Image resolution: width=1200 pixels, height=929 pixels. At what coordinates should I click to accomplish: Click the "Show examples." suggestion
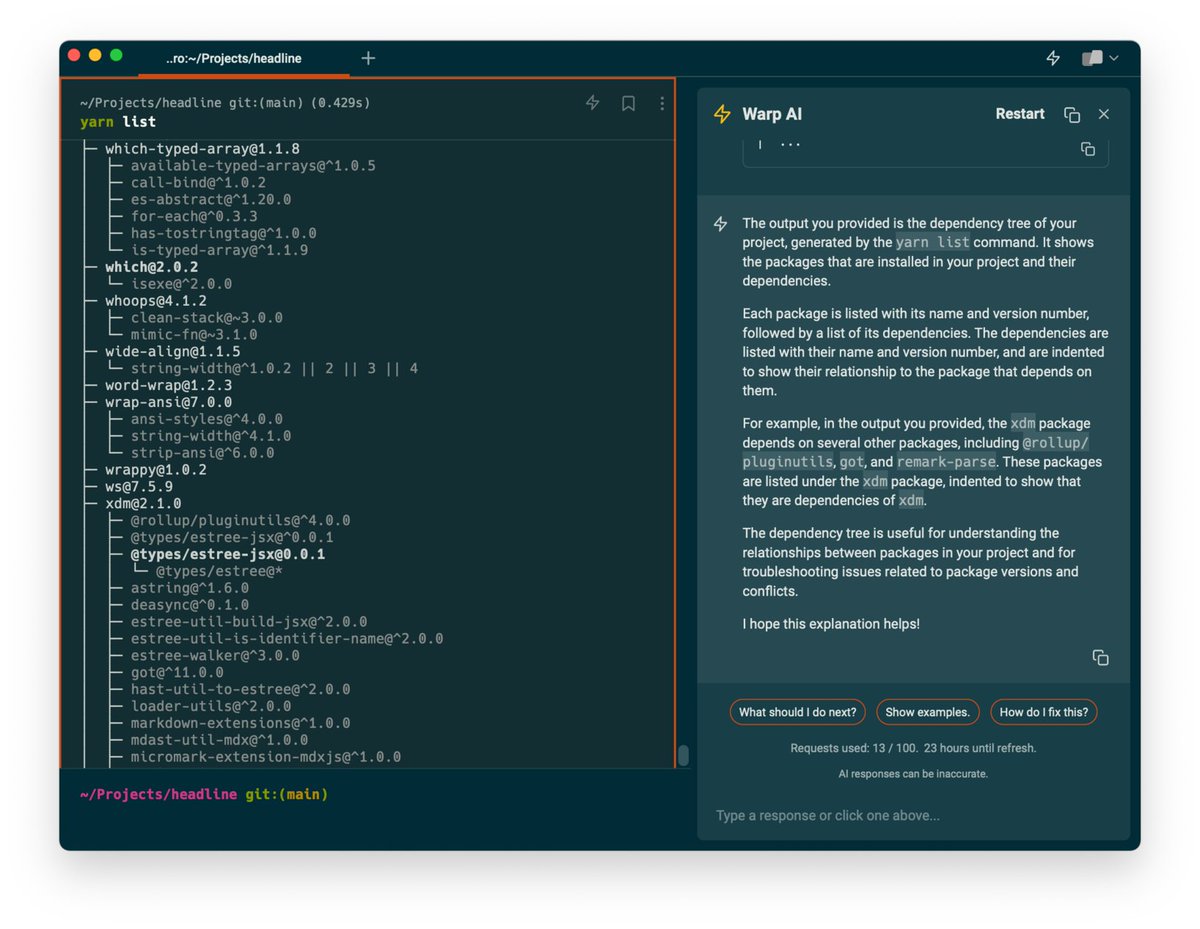coord(927,712)
